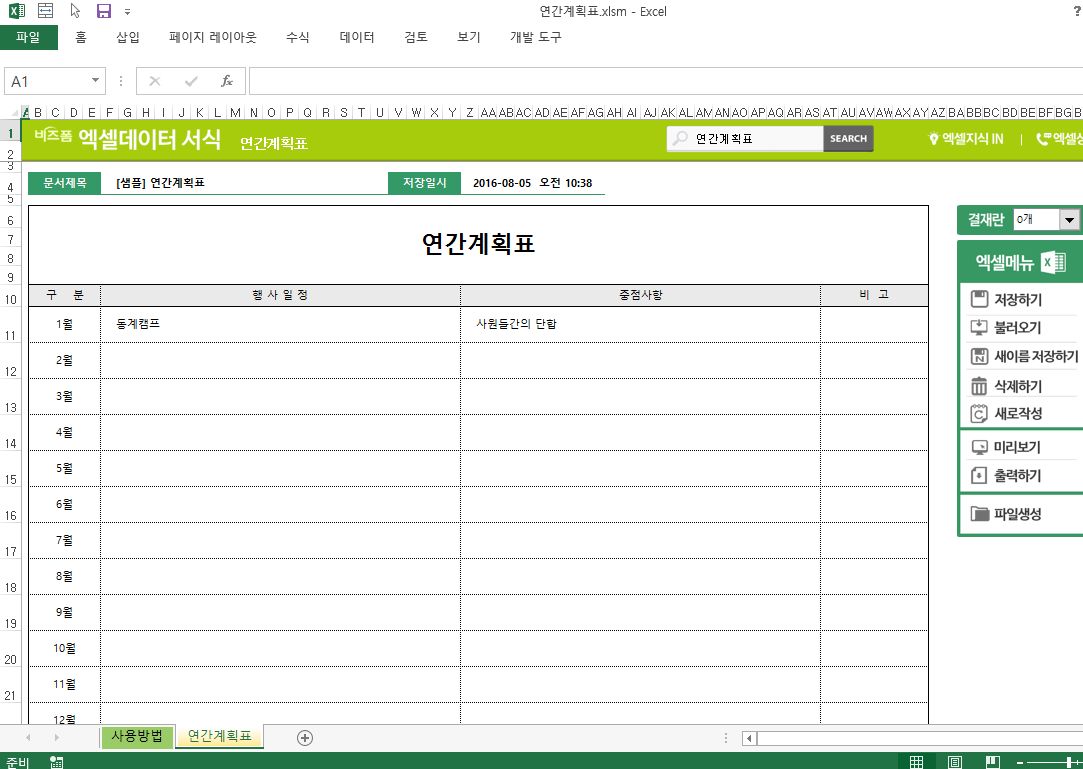Switch to the 홈 ribbon tab
This screenshot has height=769, width=1083.
coord(81,37)
